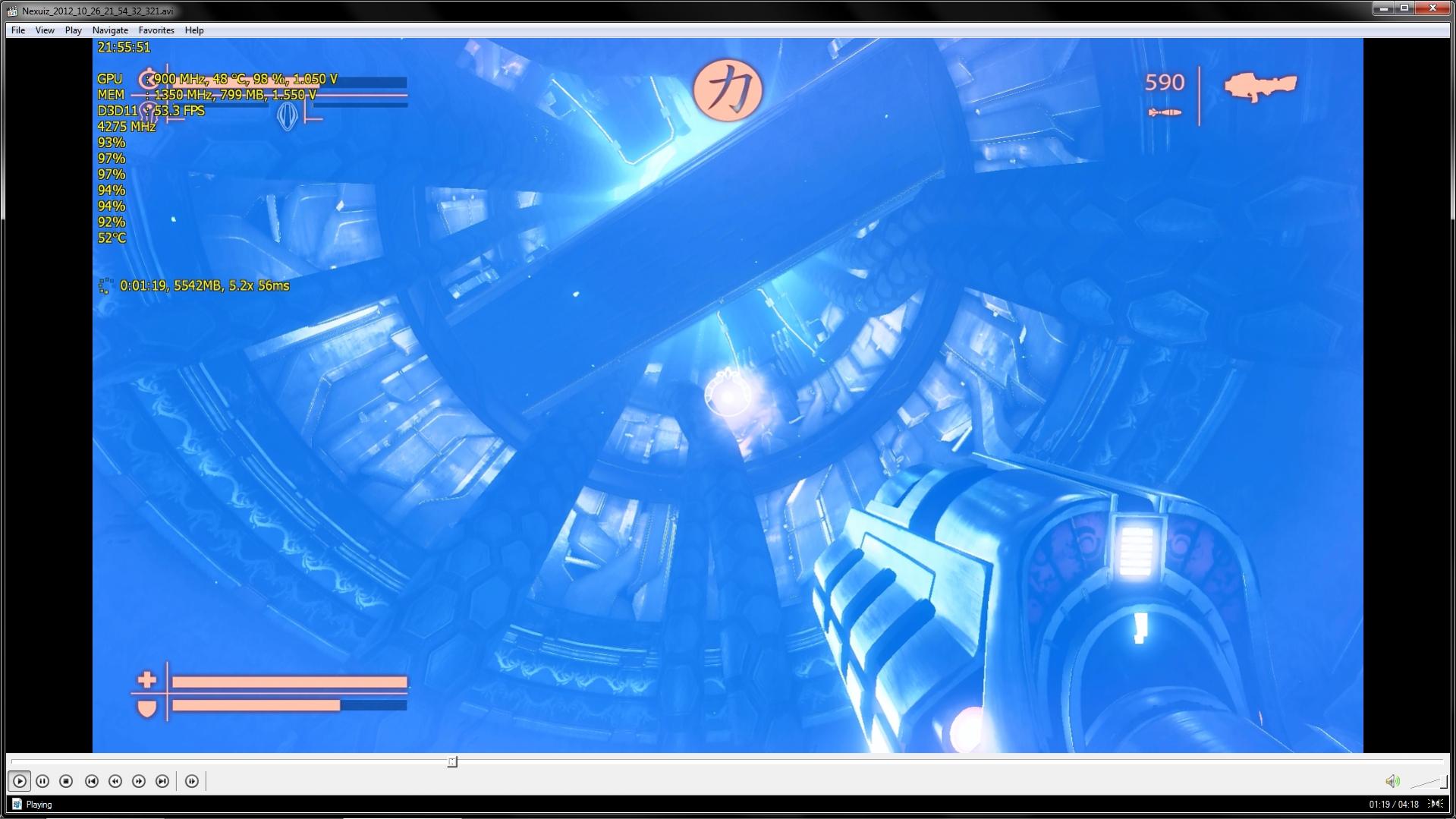Viewport: 1456px width, 819px height.
Task: Click the 21:55:51 overlay timestamp
Action: click(124, 47)
